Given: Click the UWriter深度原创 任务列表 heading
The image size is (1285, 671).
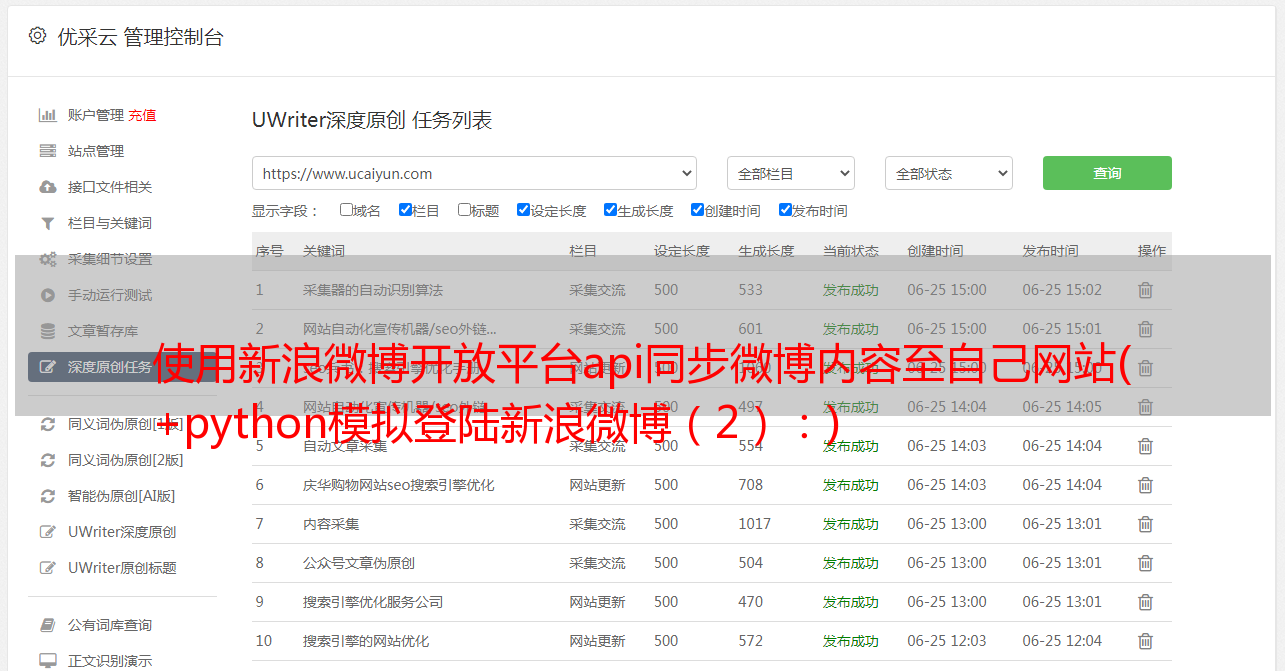Looking at the screenshot, I should coord(372,121).
